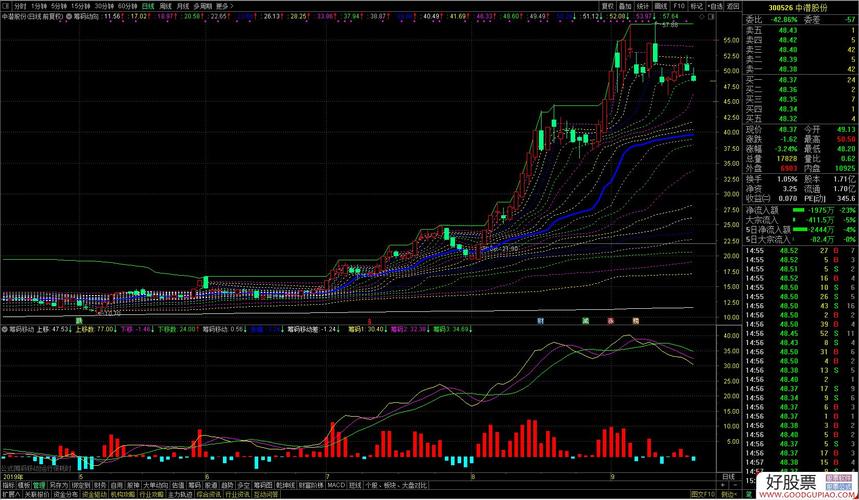This screenshot has width=859, height=500.
Task: Select the MACD indicator tab
Action: (x=336, y=485)
